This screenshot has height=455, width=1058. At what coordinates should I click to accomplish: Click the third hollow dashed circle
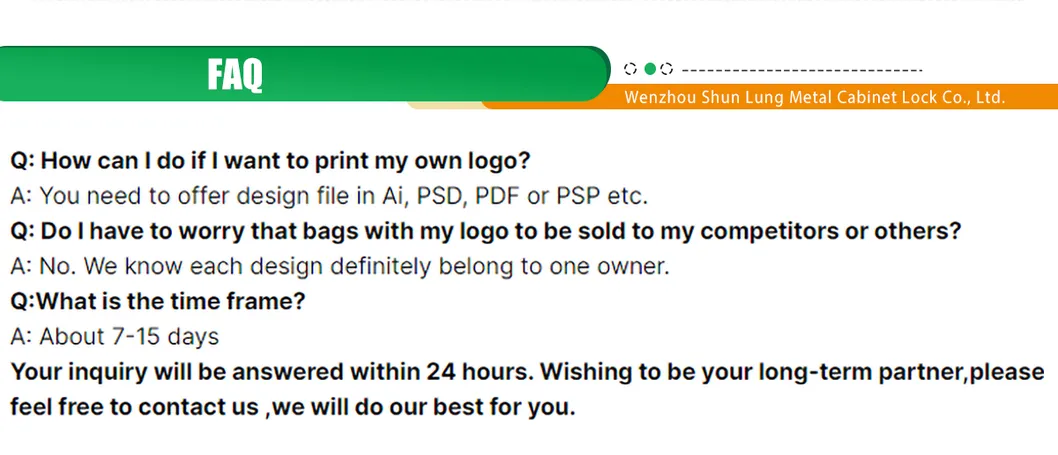667,69
